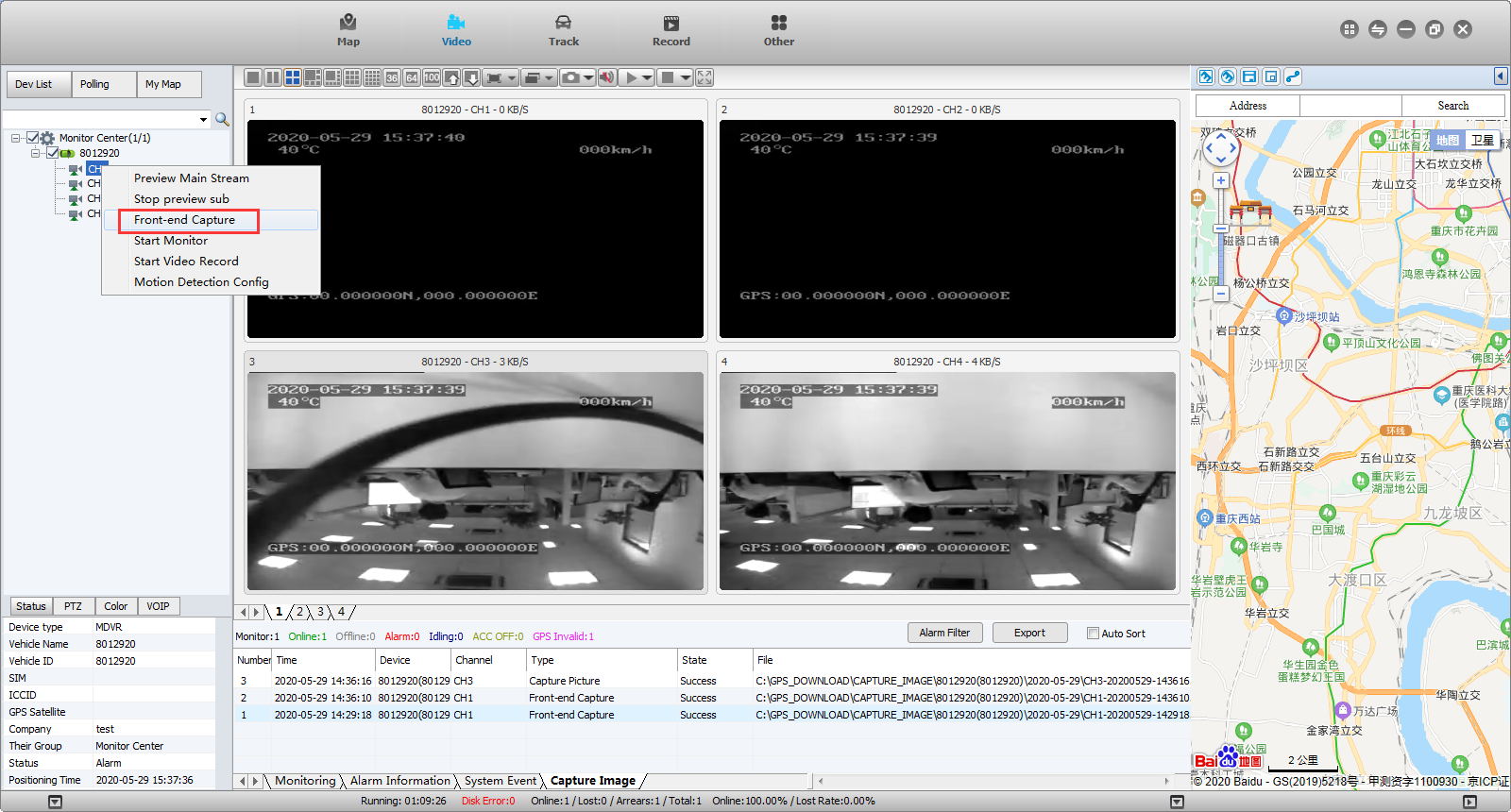Open the stop-all dropdown arrow
This screenshot has height=812, width=1511.
click(687, 77)
